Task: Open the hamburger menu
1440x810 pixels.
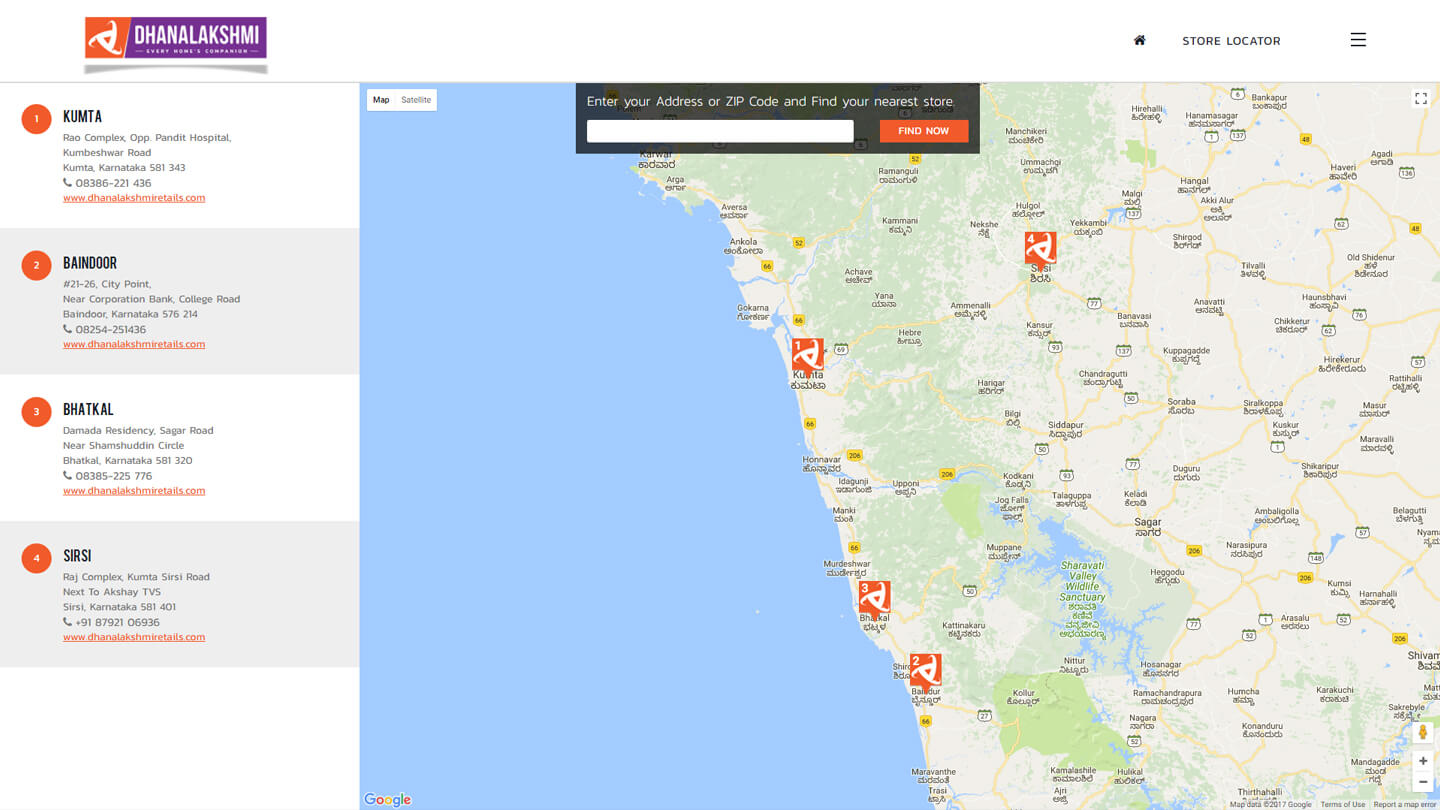Action: coord(1357,40)
